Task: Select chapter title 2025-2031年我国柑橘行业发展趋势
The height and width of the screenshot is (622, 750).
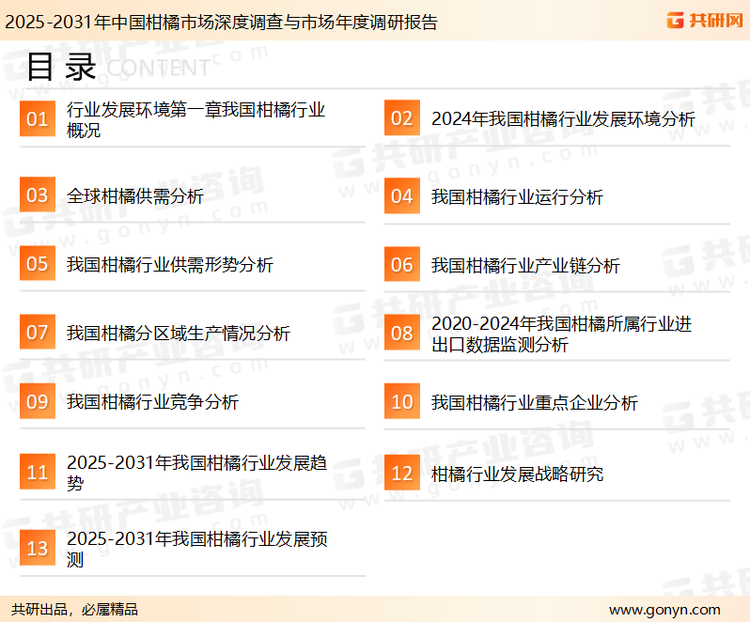Action: click(x=197, y=472)
